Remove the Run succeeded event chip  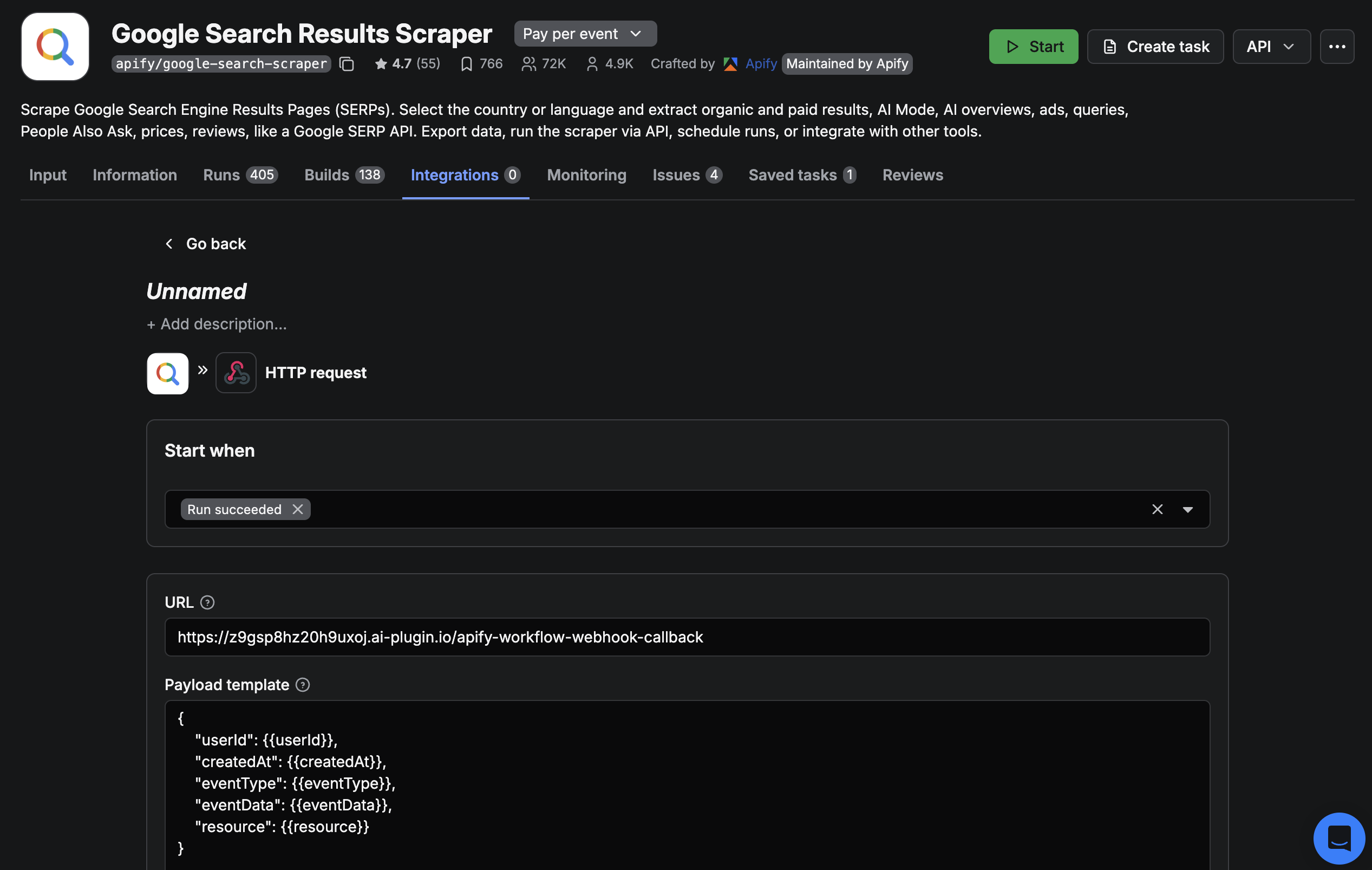(297, 509)
